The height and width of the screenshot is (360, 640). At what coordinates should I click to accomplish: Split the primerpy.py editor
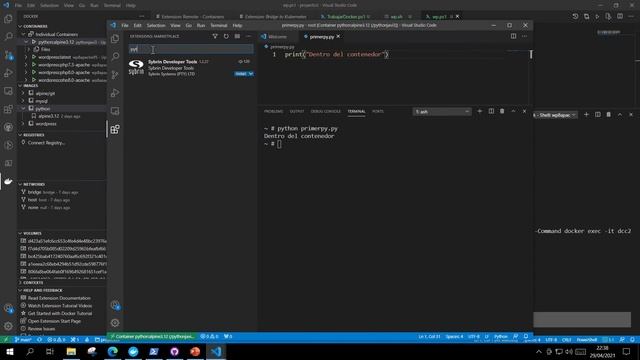point(513,36)
